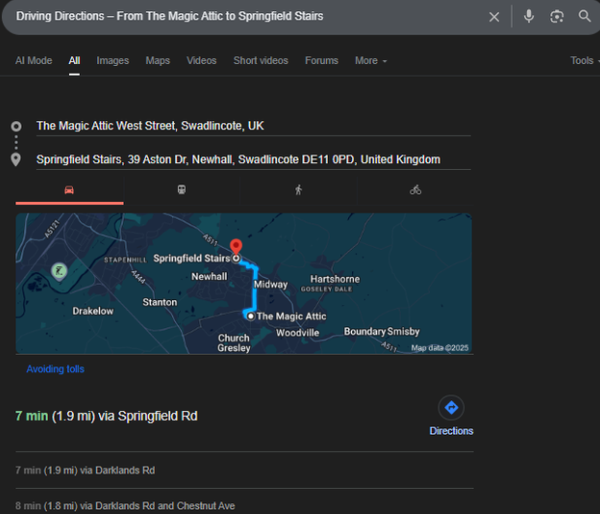Viewport: 600px width, 514px height.
Task: Select public transit travel mode
Action: [181, 190]
